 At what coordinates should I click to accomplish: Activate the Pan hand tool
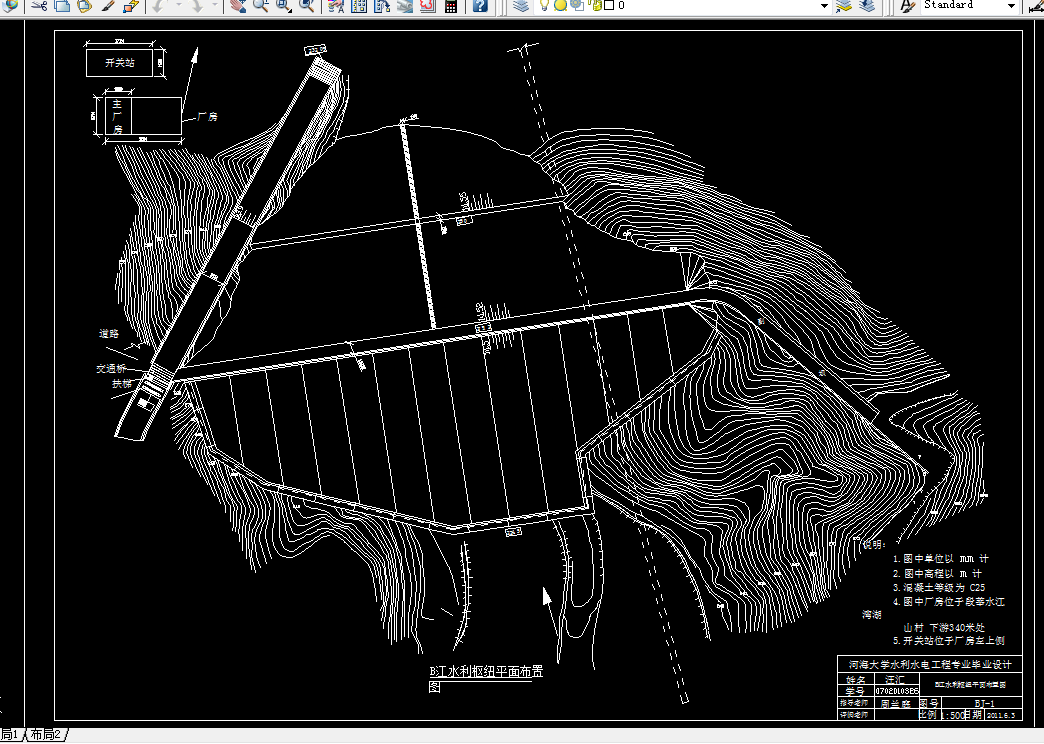point(238,6)
